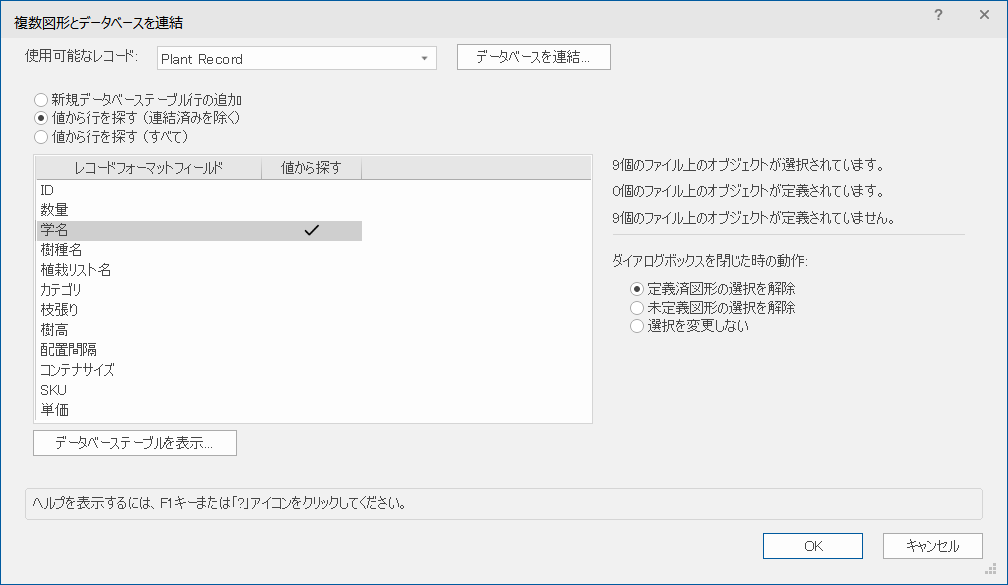The image size is (1008, 585).
Task: Click データベーステーブルを表示 button
Action: point(135,442)
